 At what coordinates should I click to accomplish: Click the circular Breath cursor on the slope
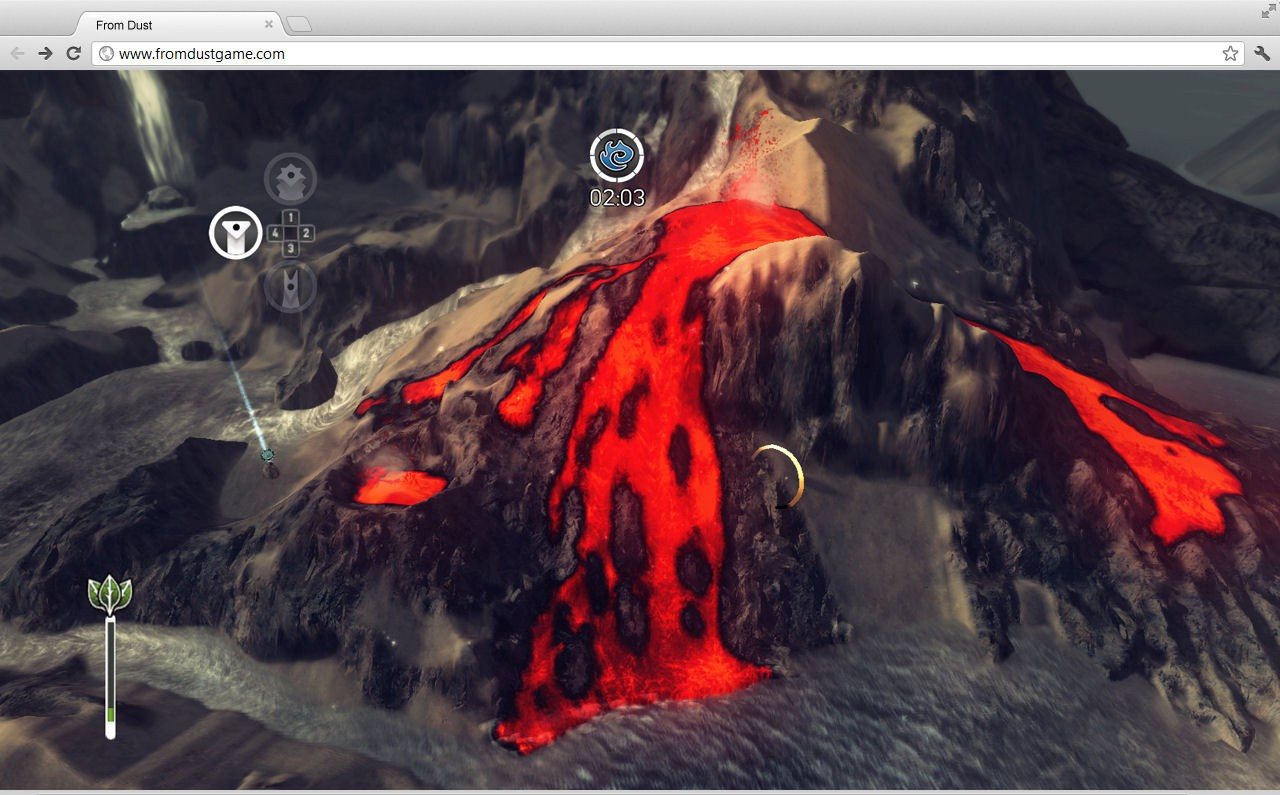point(779,476)
